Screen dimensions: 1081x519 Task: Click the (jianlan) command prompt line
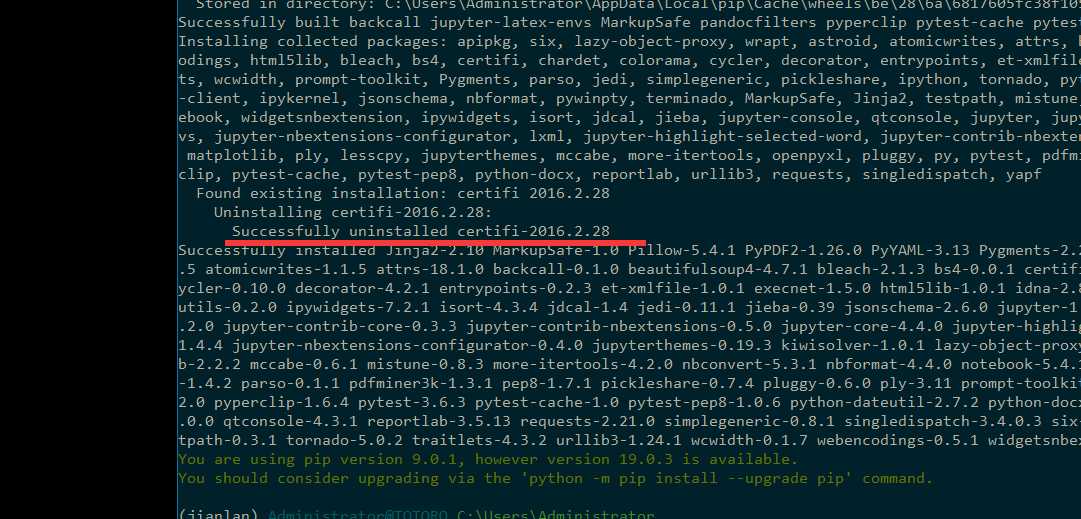tap(416, 514)
